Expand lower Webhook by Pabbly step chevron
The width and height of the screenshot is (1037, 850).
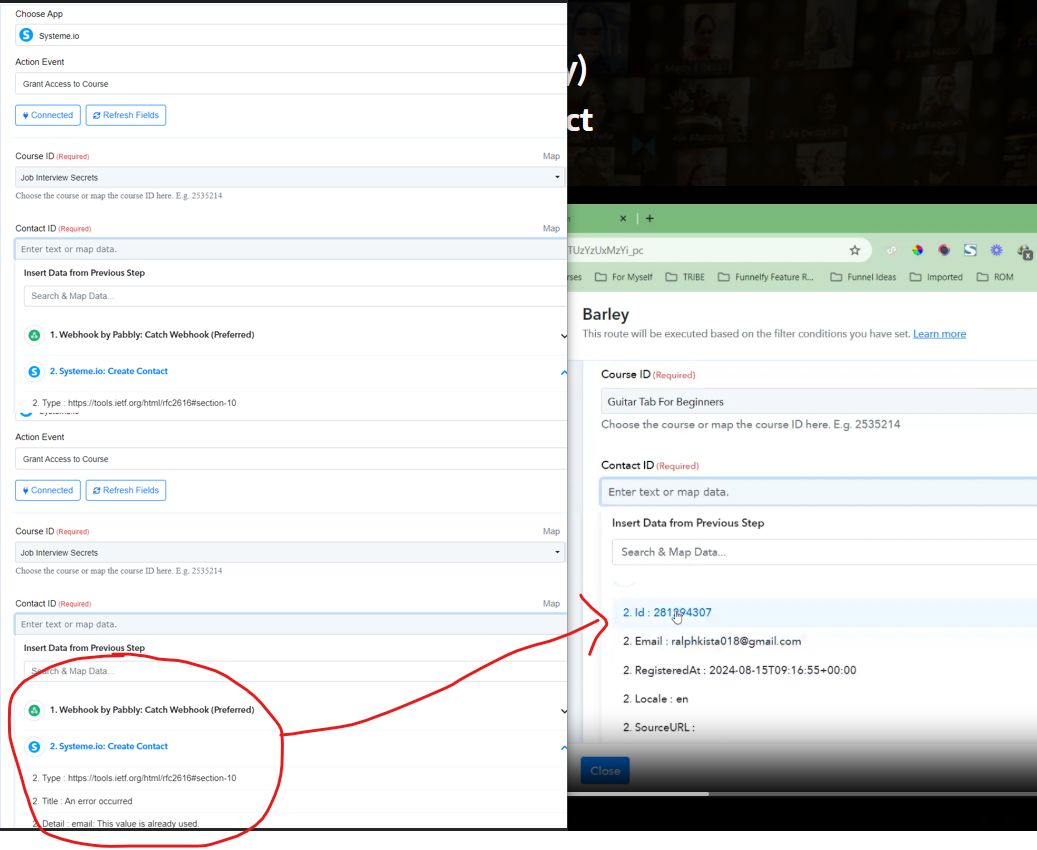click(x=563, y=710)
